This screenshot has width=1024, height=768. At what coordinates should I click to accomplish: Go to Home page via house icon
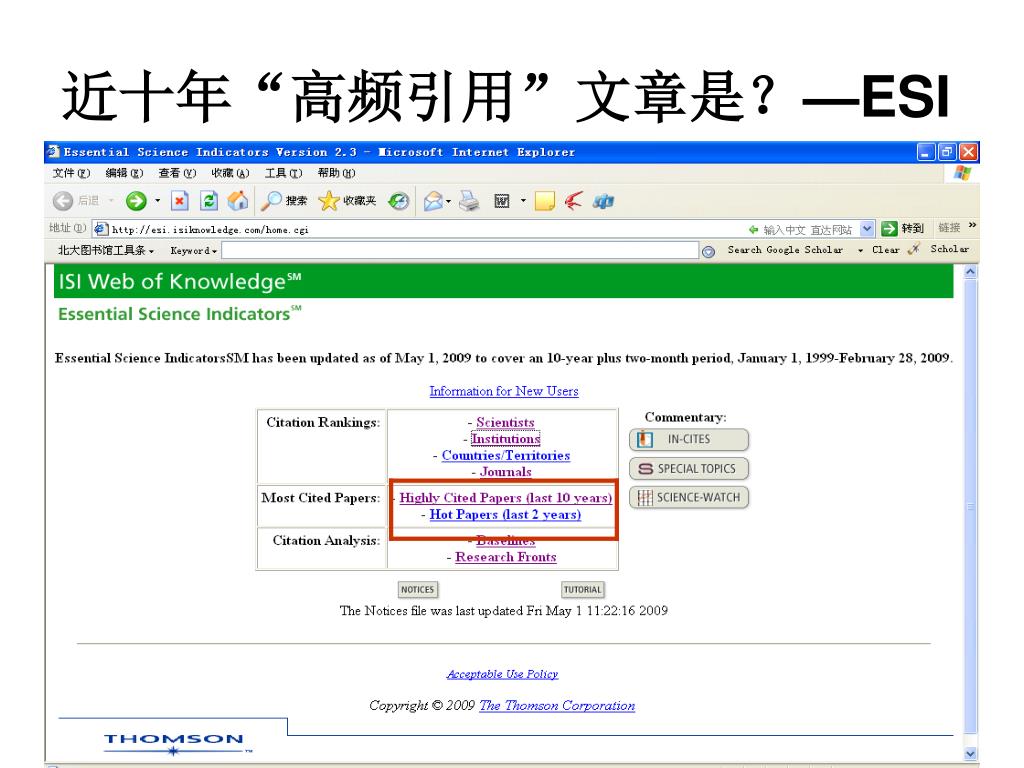click(238, 201)
